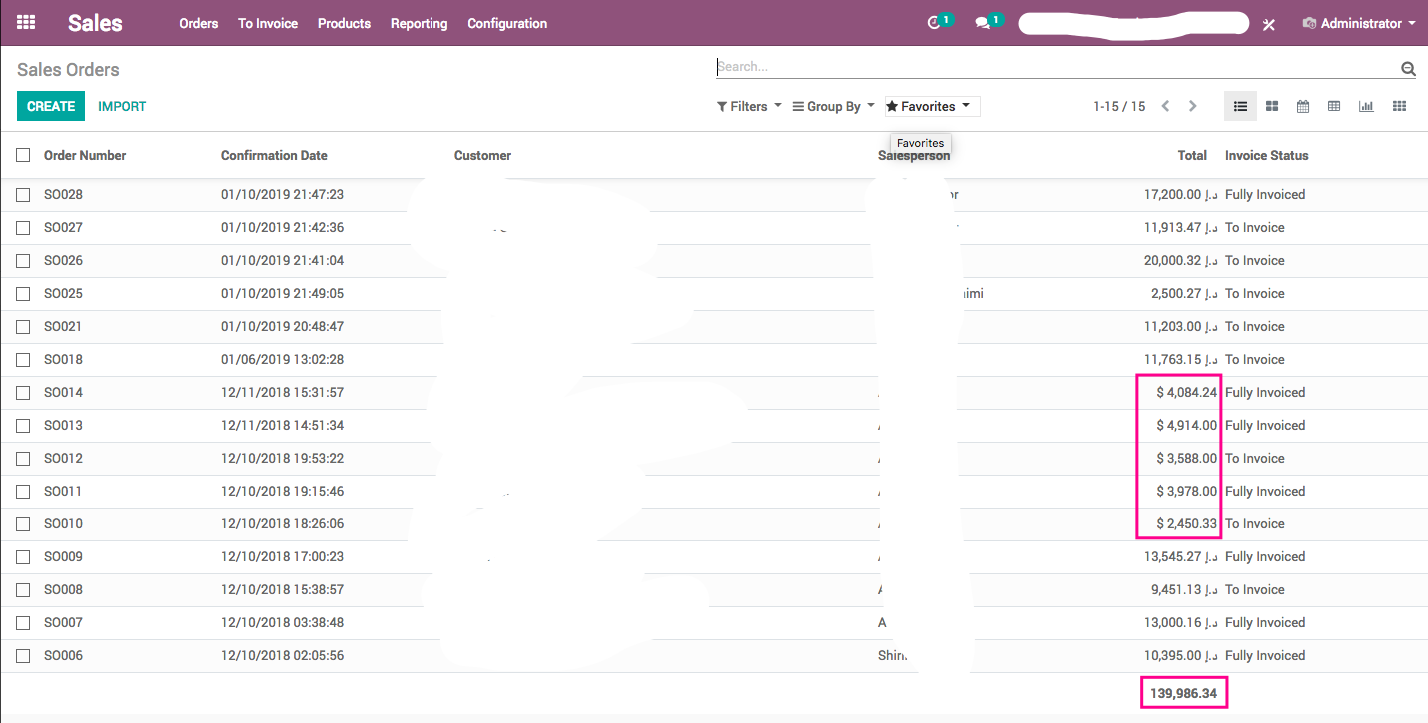
Task: Open the activities clock icon
Action: coord(935,22)
